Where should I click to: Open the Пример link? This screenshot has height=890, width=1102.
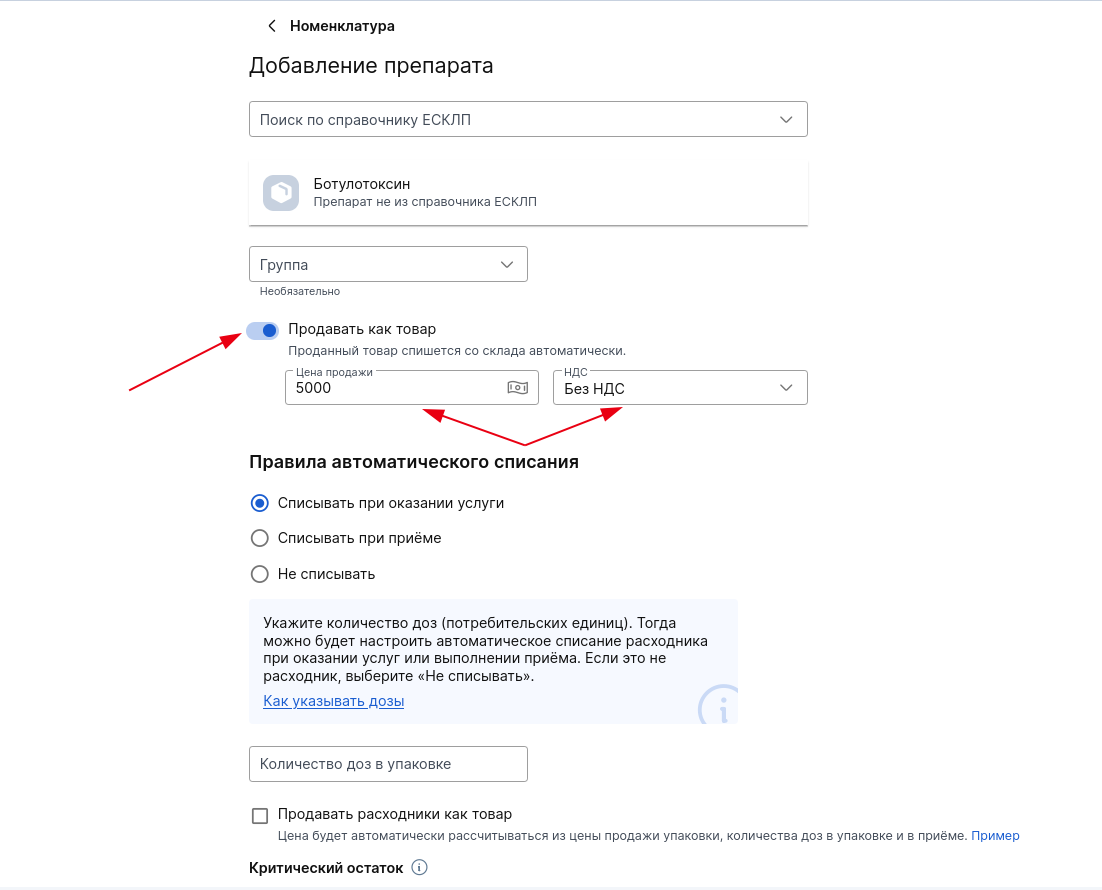click(995, 835)
